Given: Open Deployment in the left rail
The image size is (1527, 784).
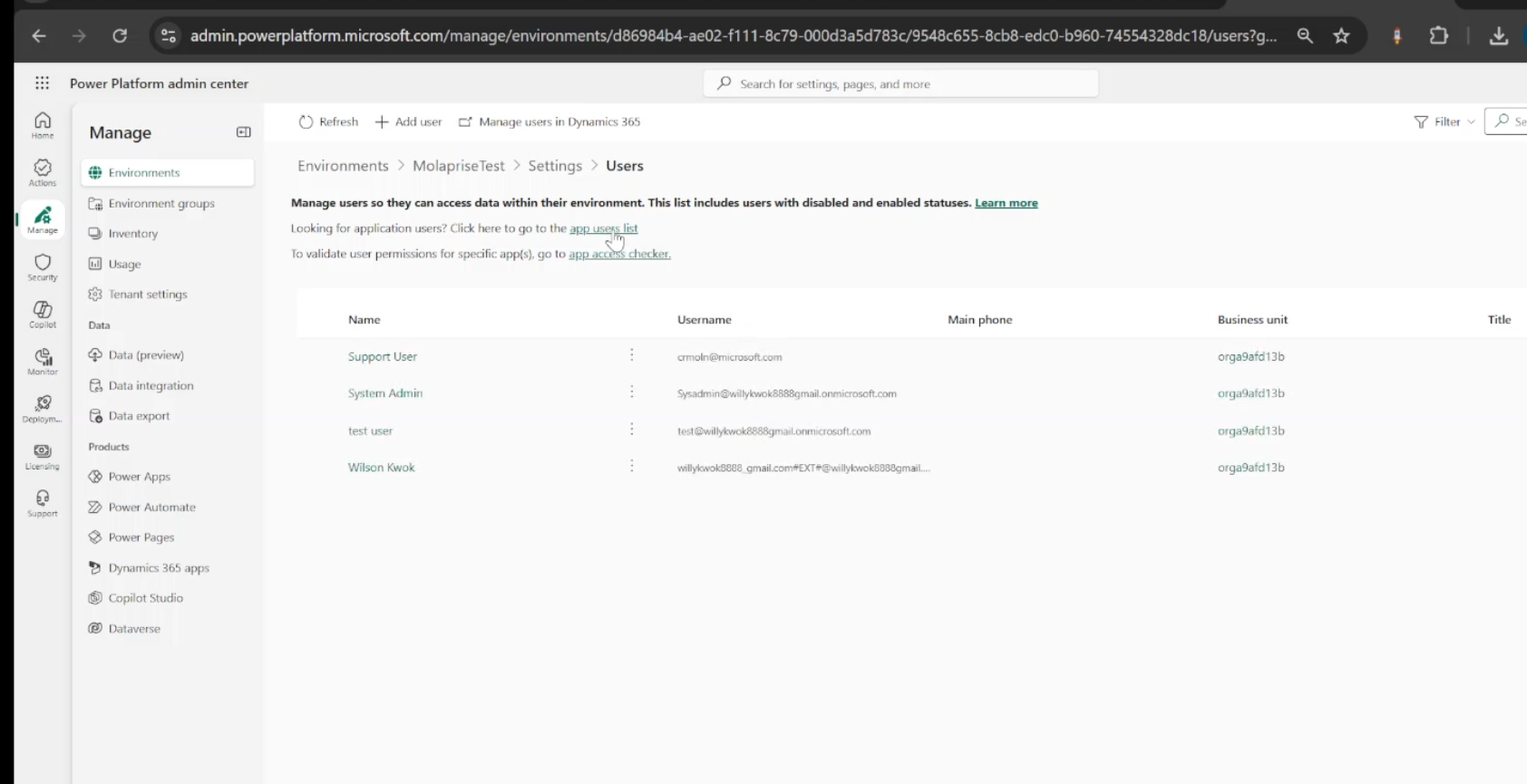Looking at the screenshot, I should (x=43, y=409).
